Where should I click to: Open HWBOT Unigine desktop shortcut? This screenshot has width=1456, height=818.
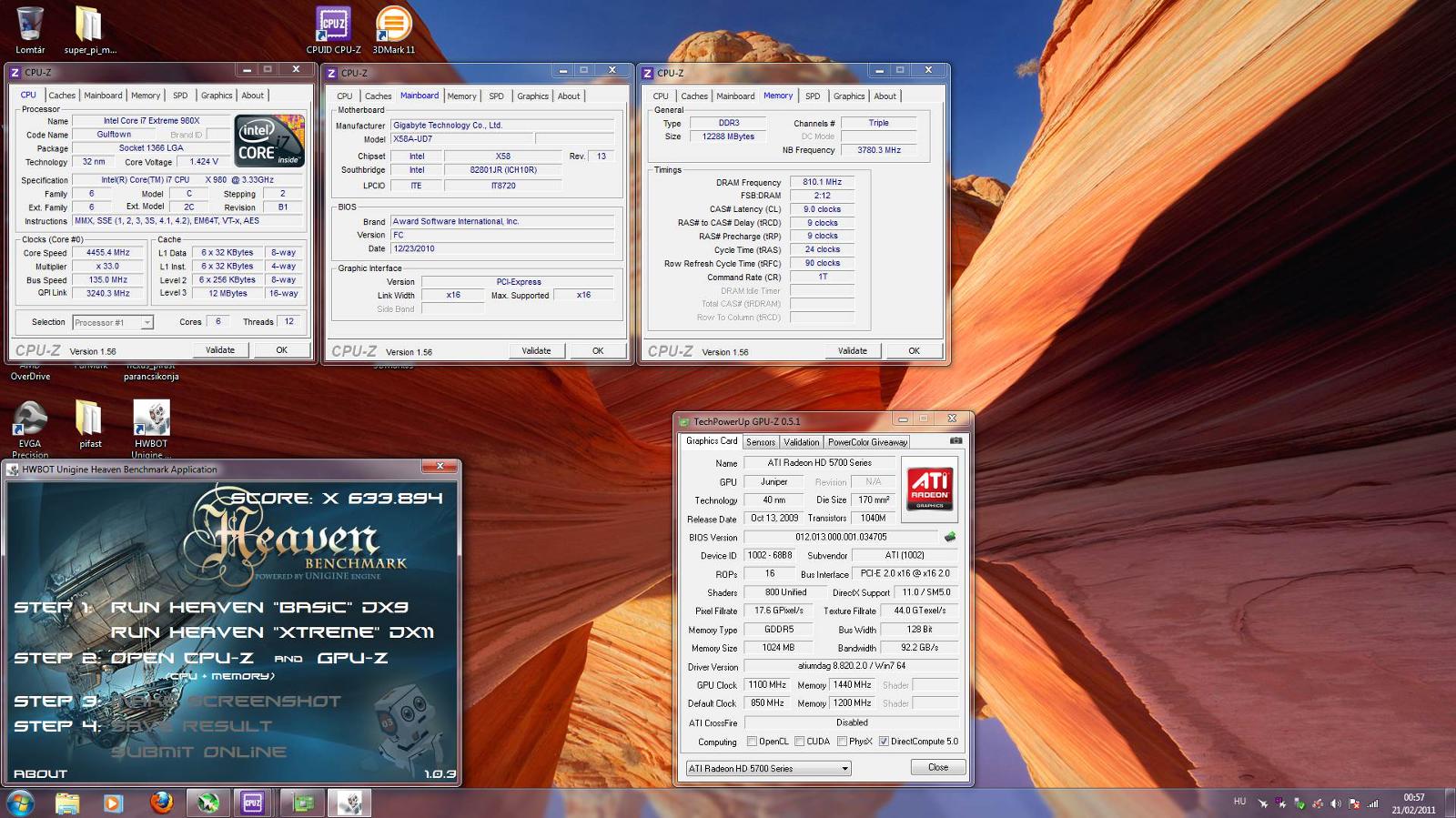pos(151,428)
